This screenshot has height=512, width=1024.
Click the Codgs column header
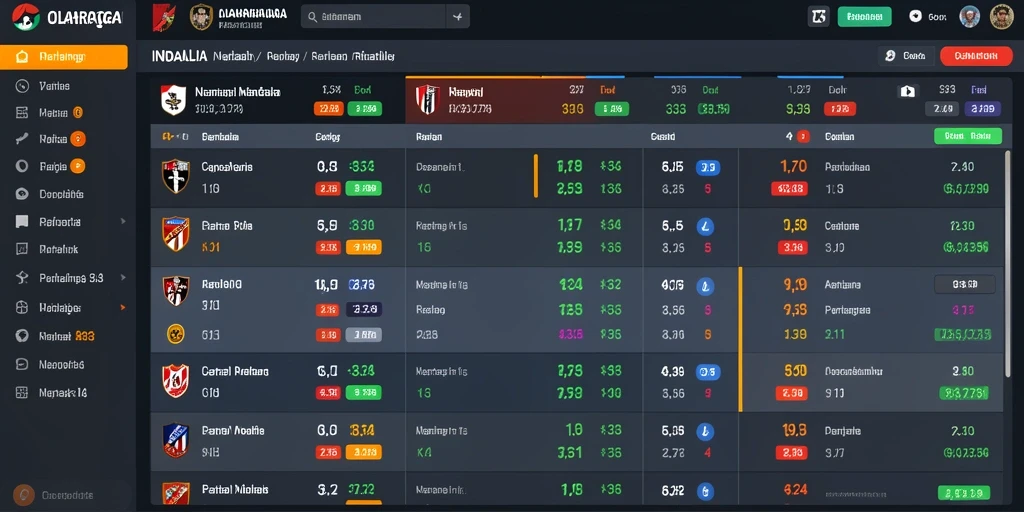click(327, 137)
